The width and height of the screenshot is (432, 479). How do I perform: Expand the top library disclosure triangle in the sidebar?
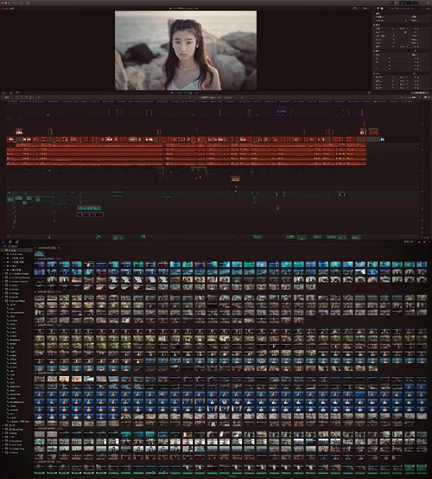click(x=2, y=246)
